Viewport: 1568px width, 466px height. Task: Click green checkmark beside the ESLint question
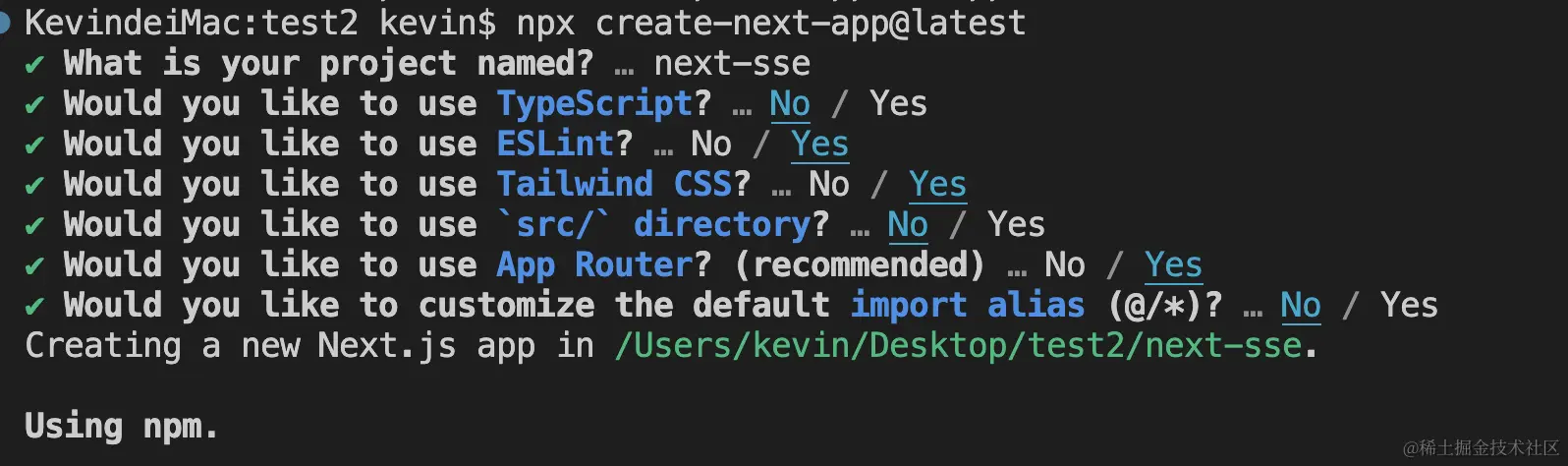point(34,146)
